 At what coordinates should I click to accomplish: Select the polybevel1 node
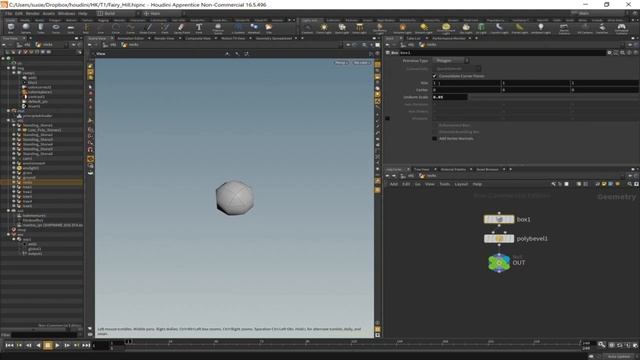[x=499, y=239]
